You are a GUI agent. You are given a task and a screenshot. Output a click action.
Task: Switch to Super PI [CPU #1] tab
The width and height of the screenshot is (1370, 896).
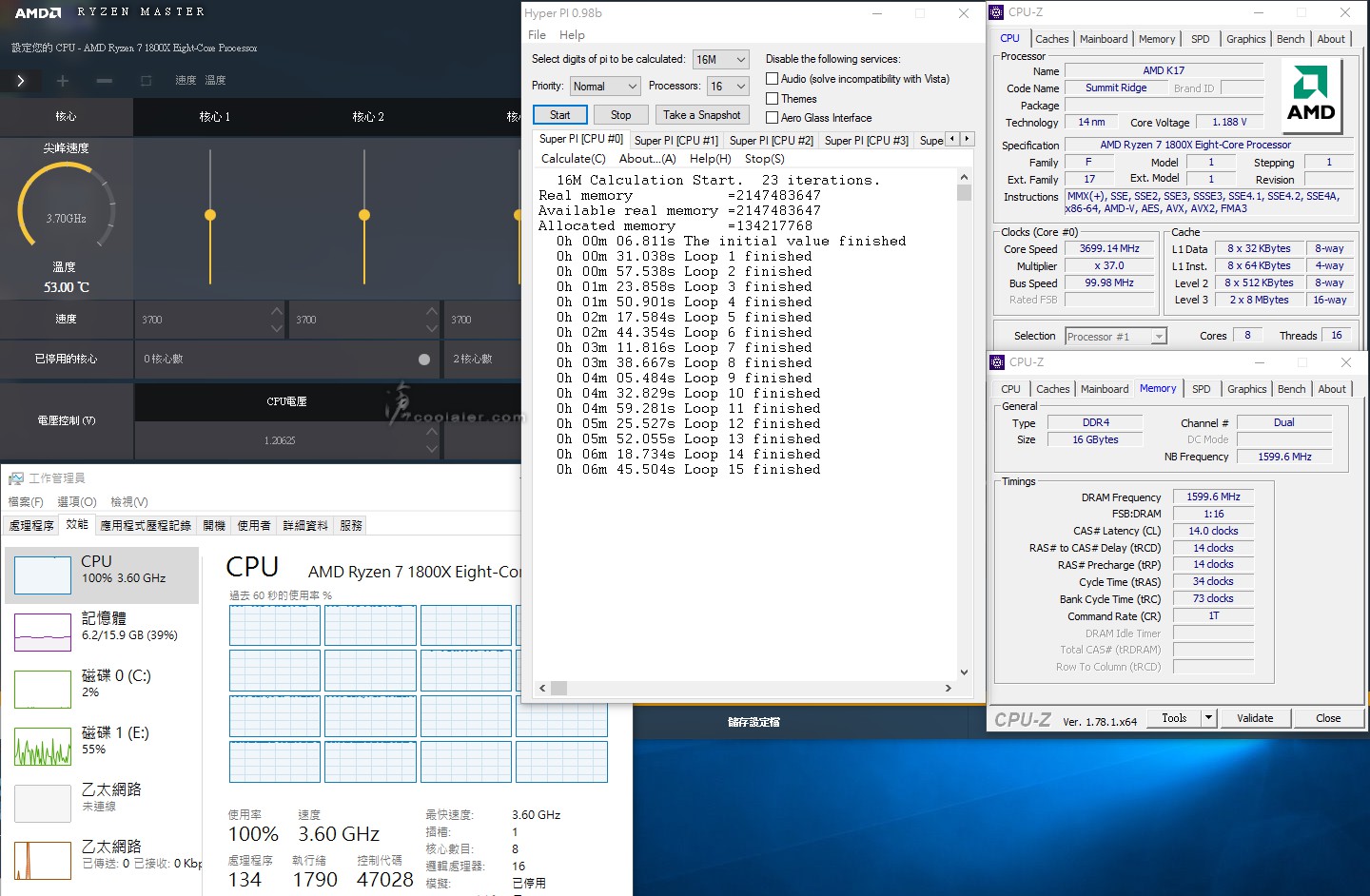(x=675, y=141)
